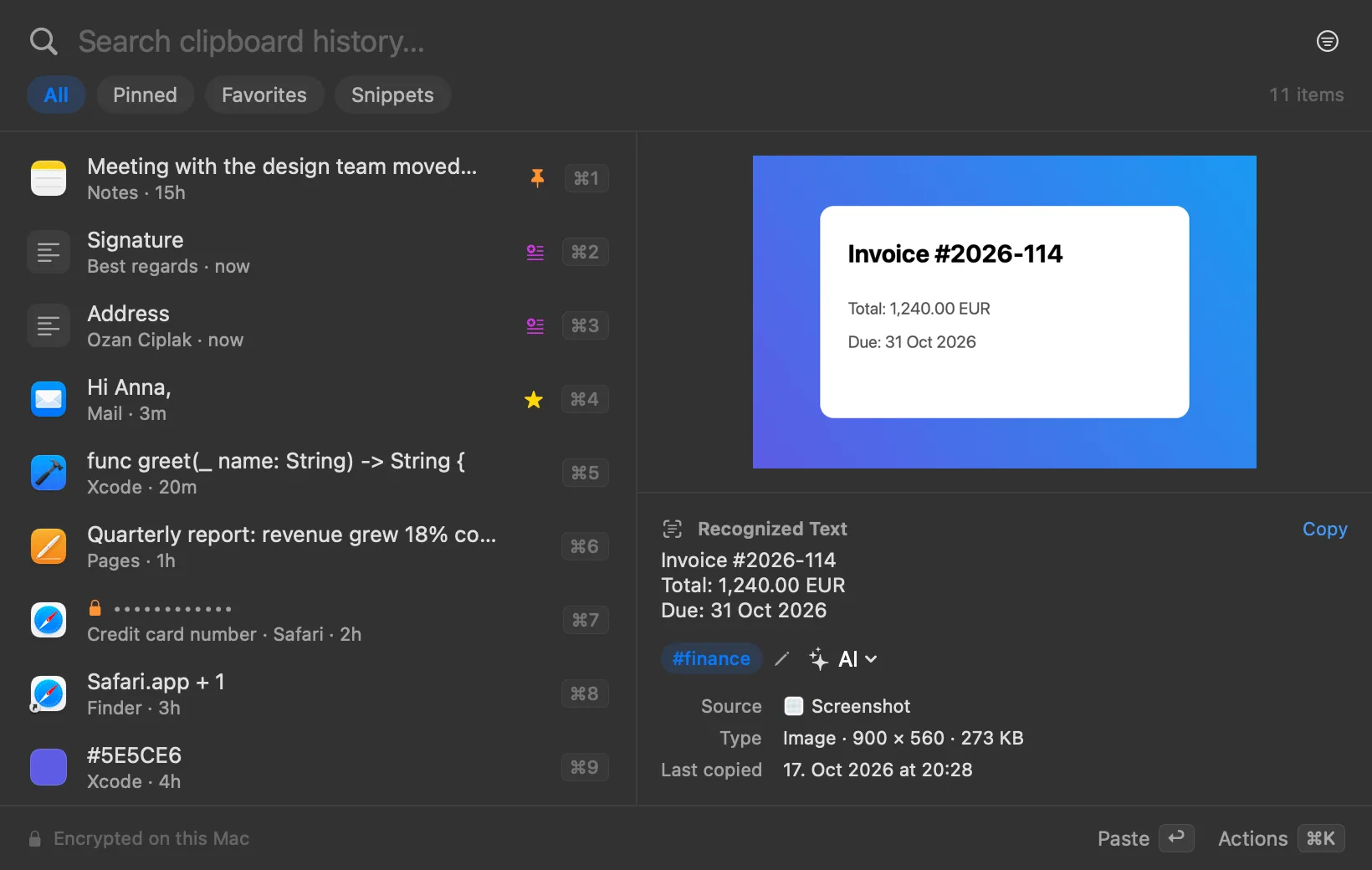This screenshot has height=870, width=1372.
Task: Click the AI sparkle icon
Action: tap(819, 659)
